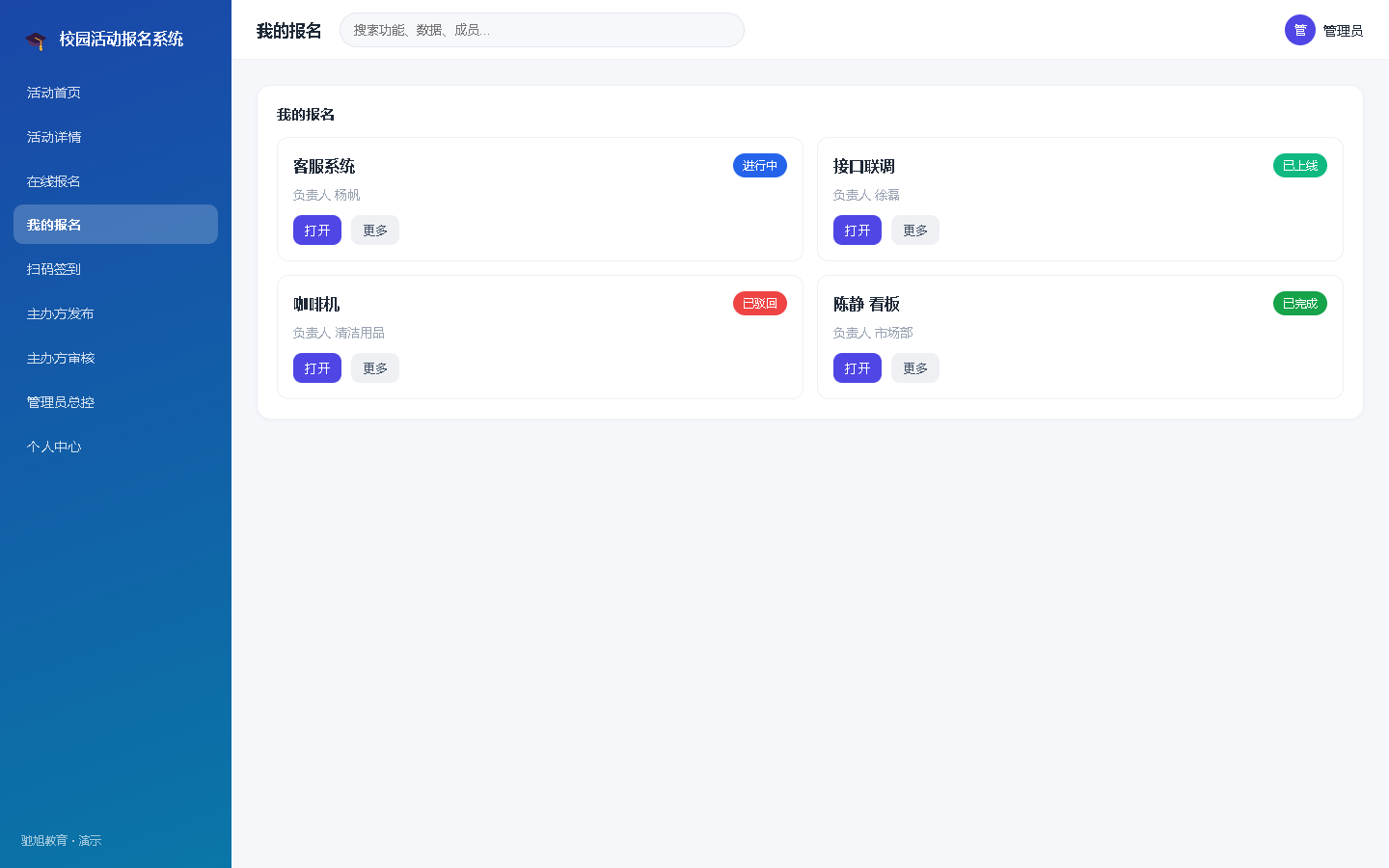Click the admin avatar circle icon
This screenshot has height=868, width=1389.
pyautogui.click(x=1300, y=30)
